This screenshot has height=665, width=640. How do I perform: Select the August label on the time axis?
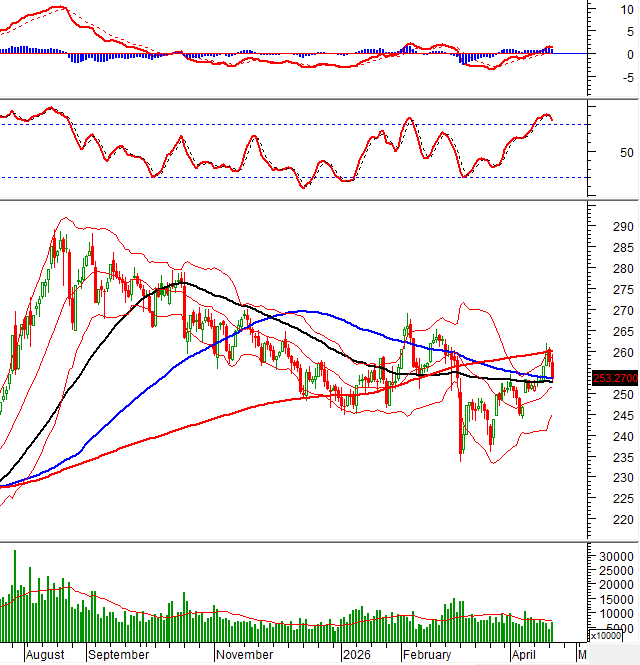click(47, 654)
